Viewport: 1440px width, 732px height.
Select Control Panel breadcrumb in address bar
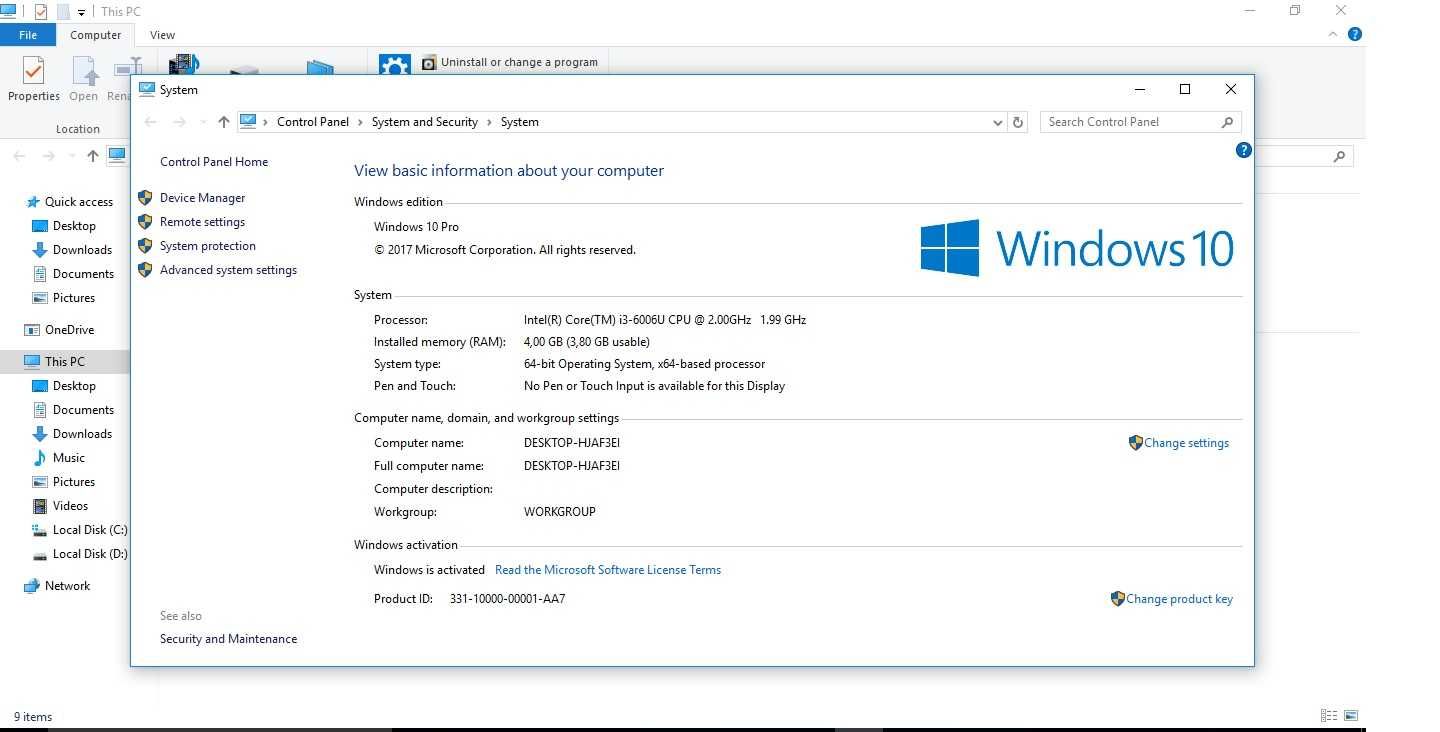click(313, 122)
